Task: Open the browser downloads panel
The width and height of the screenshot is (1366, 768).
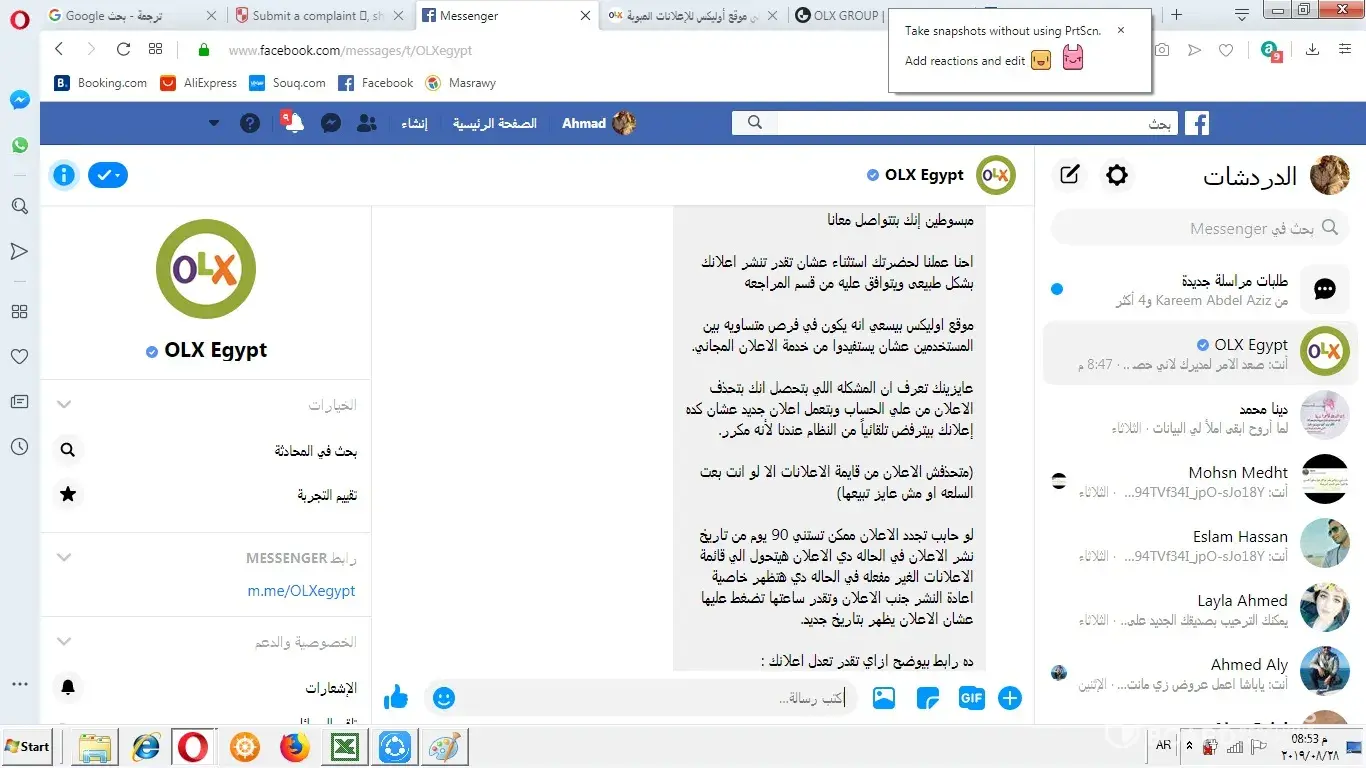Action: (1313, 50)
